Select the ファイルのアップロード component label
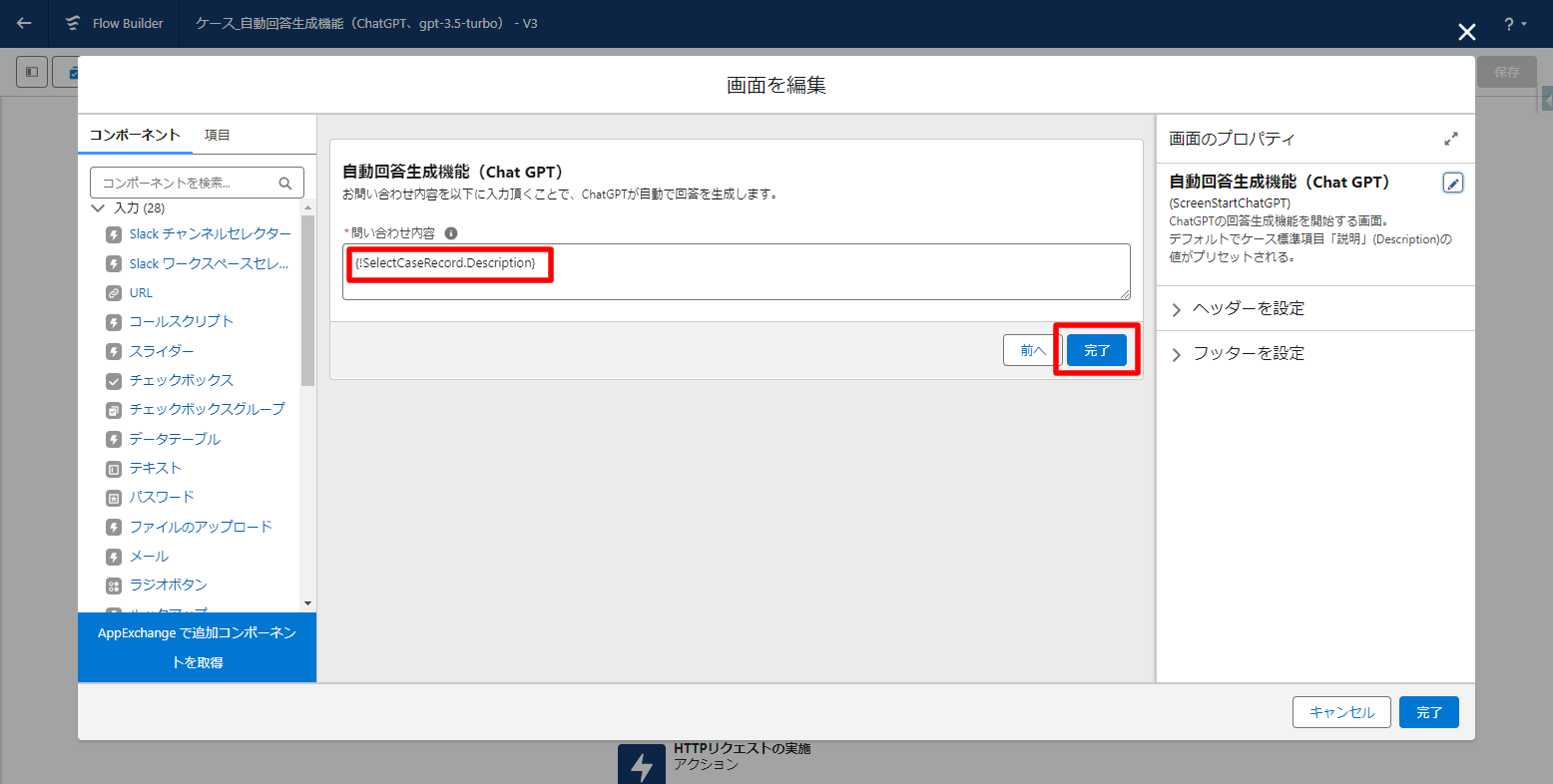The width and height of the screenshot is (1553, 784). (x=201, y=527)
